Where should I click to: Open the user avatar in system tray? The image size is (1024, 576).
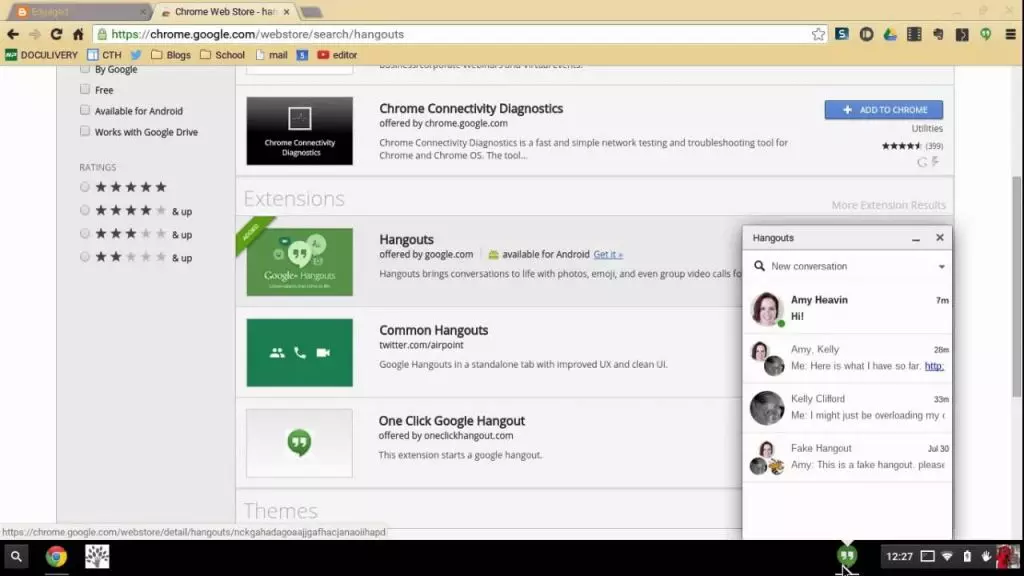[1008, 556]
